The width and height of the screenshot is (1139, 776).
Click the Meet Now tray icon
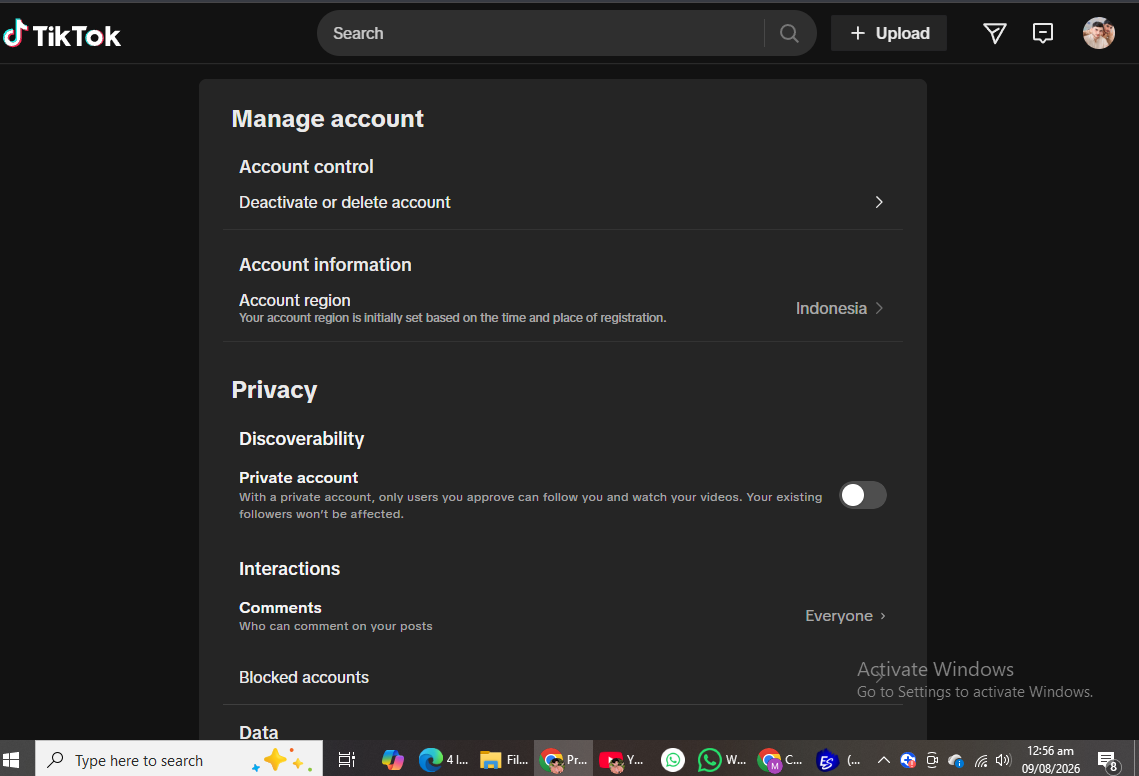pyautogui.click(x=932, y=761)
